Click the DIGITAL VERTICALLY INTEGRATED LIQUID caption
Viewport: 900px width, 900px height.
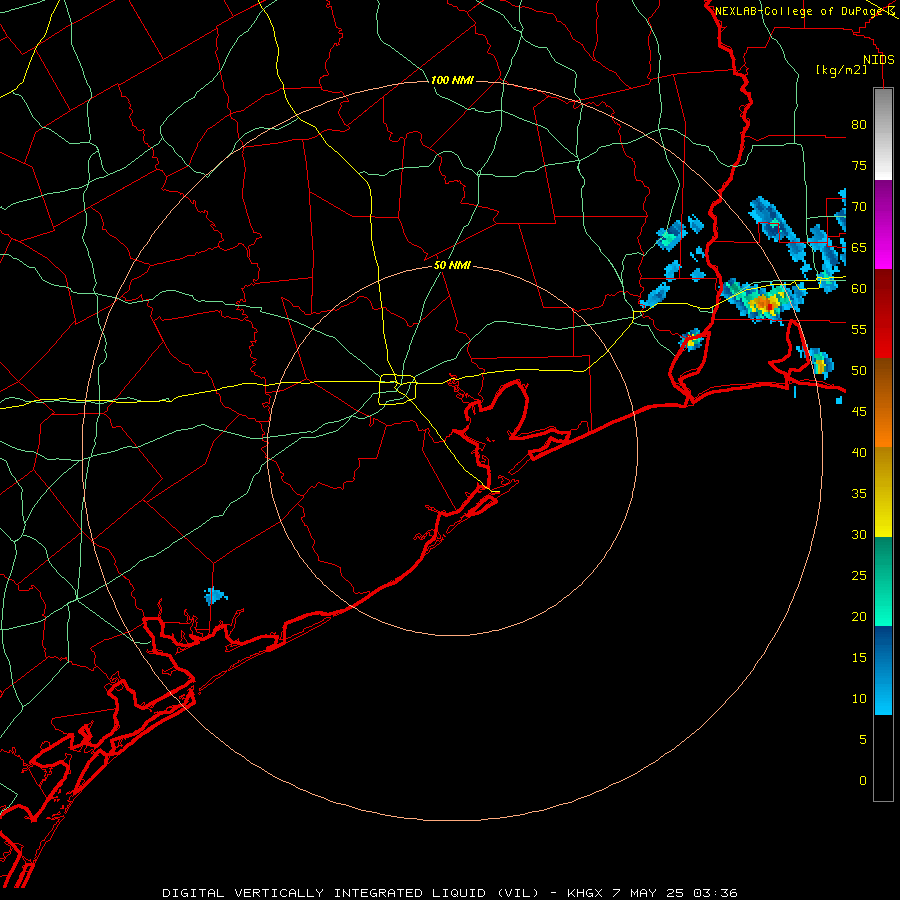click(x=350, y=893)
